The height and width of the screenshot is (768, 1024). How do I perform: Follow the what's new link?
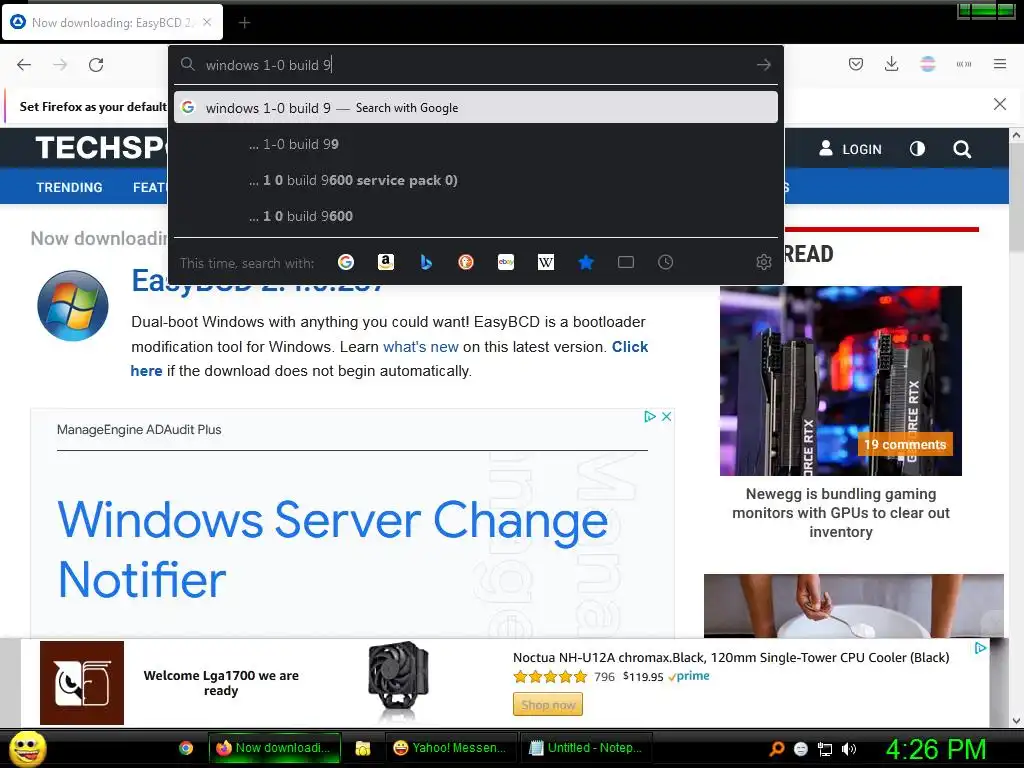pyautogui.click(x=421, y=347)
